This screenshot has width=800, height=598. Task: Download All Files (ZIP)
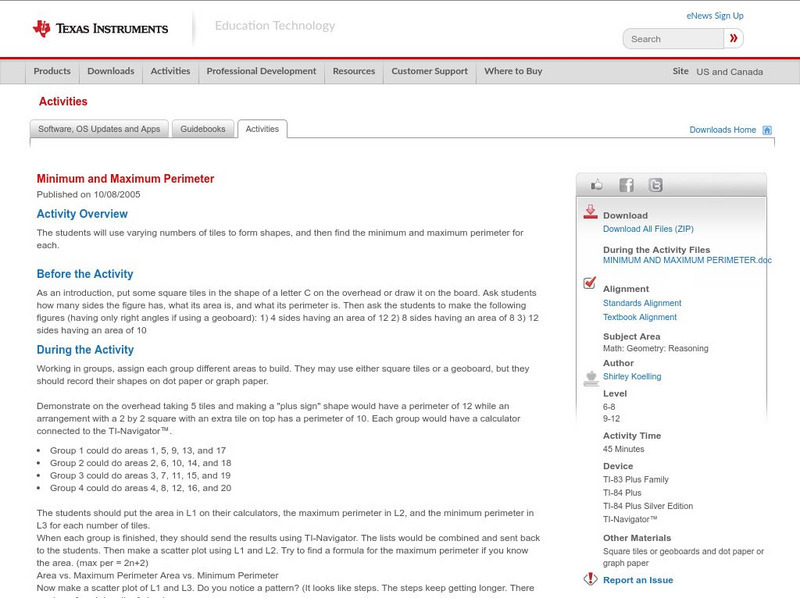648,228
